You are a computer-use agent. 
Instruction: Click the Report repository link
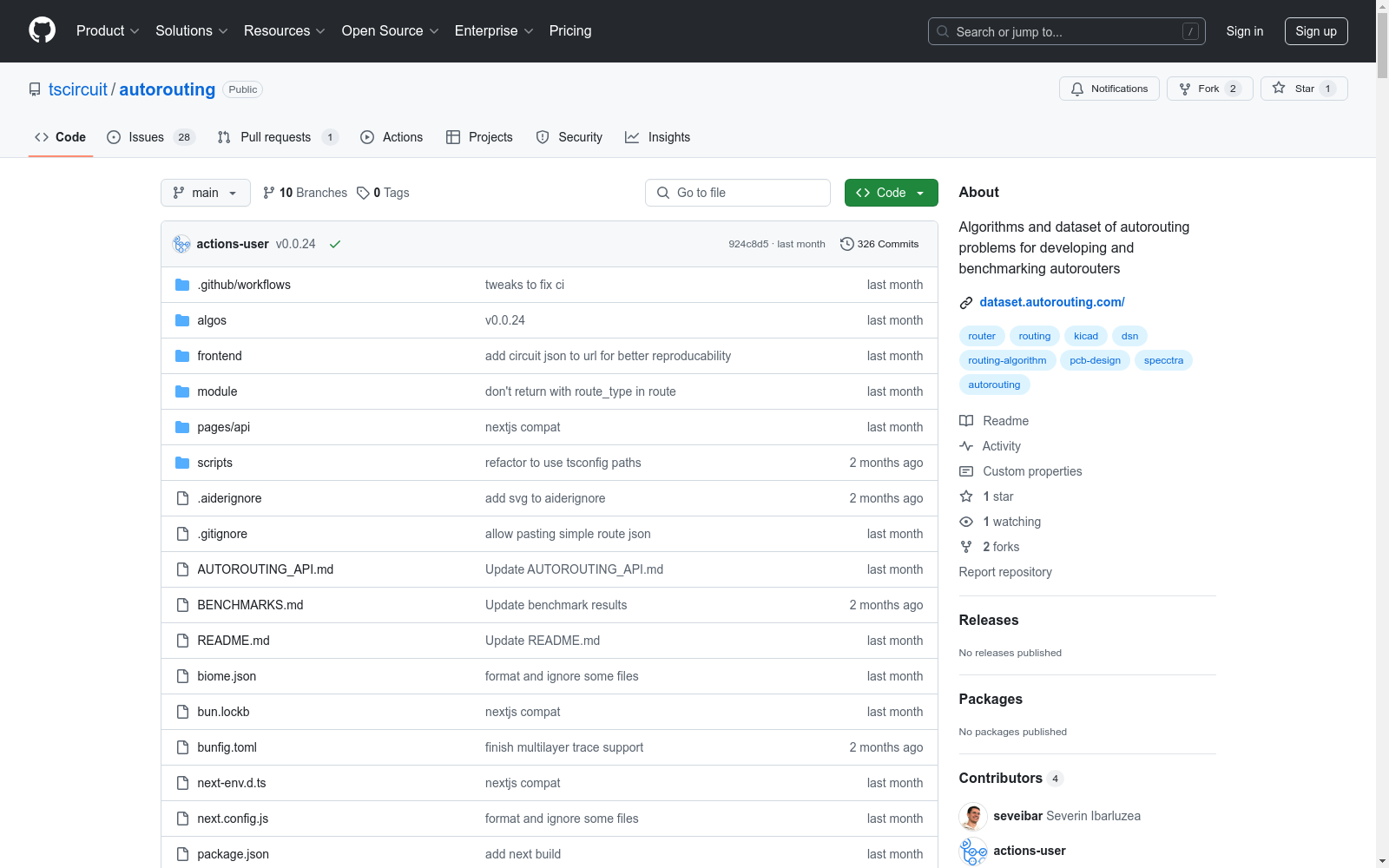(1005, 572)
